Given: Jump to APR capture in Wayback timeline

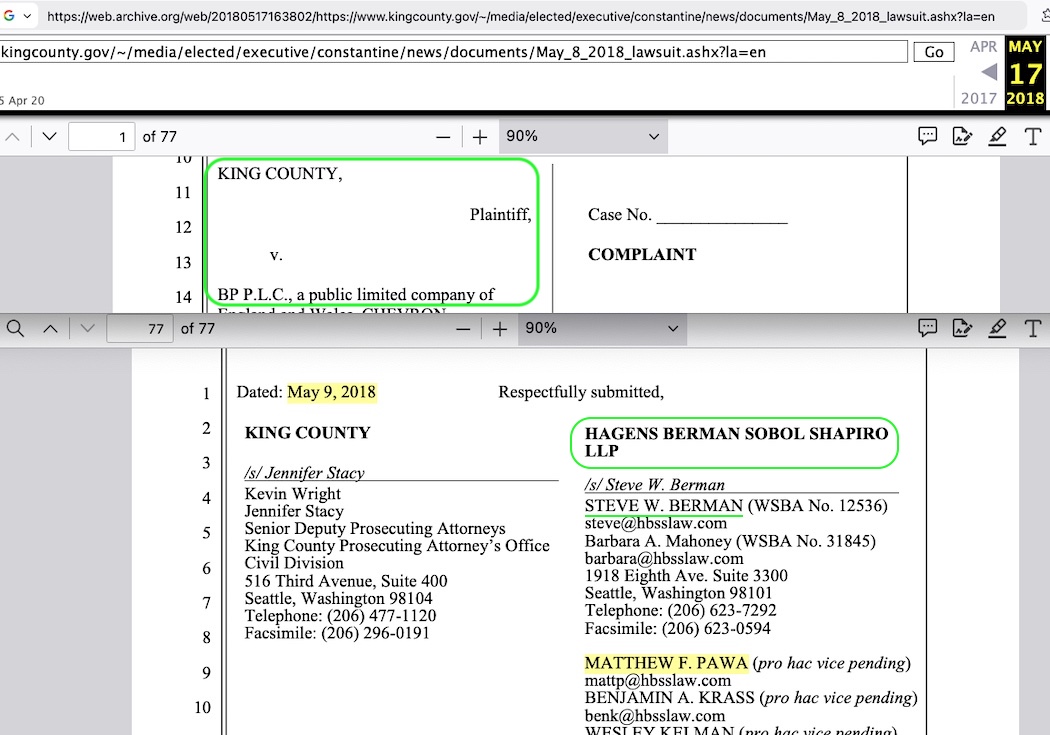Looking at the screenshot, I should point(983,47).
